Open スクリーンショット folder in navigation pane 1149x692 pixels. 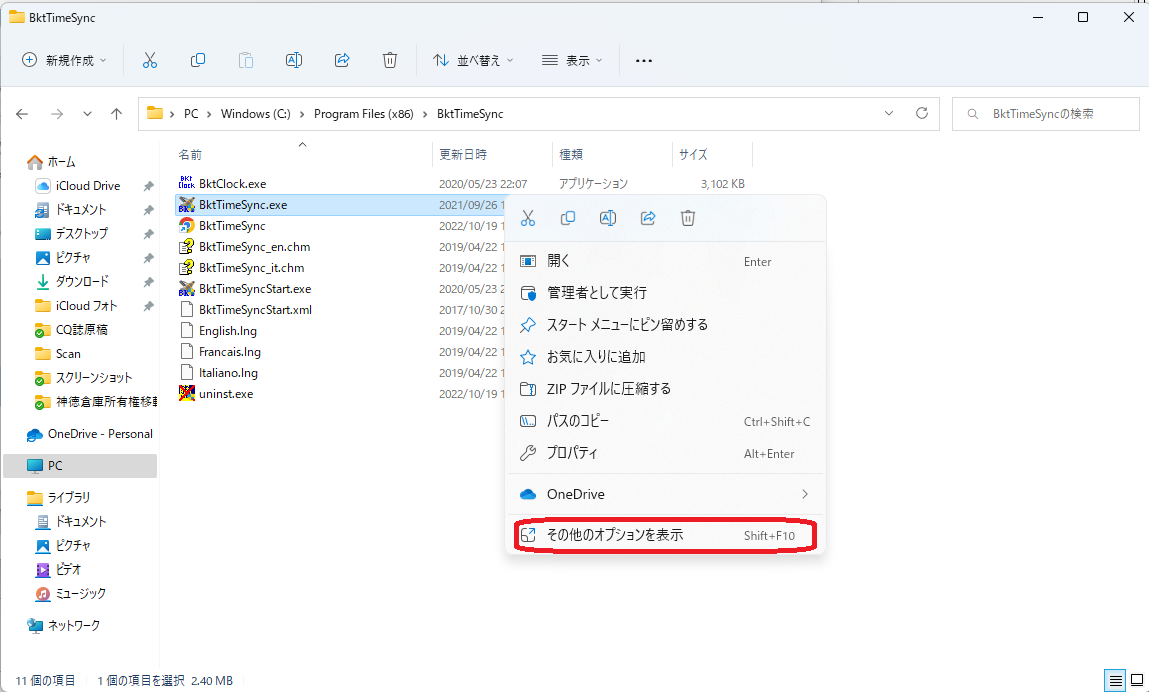pos(94,378)
